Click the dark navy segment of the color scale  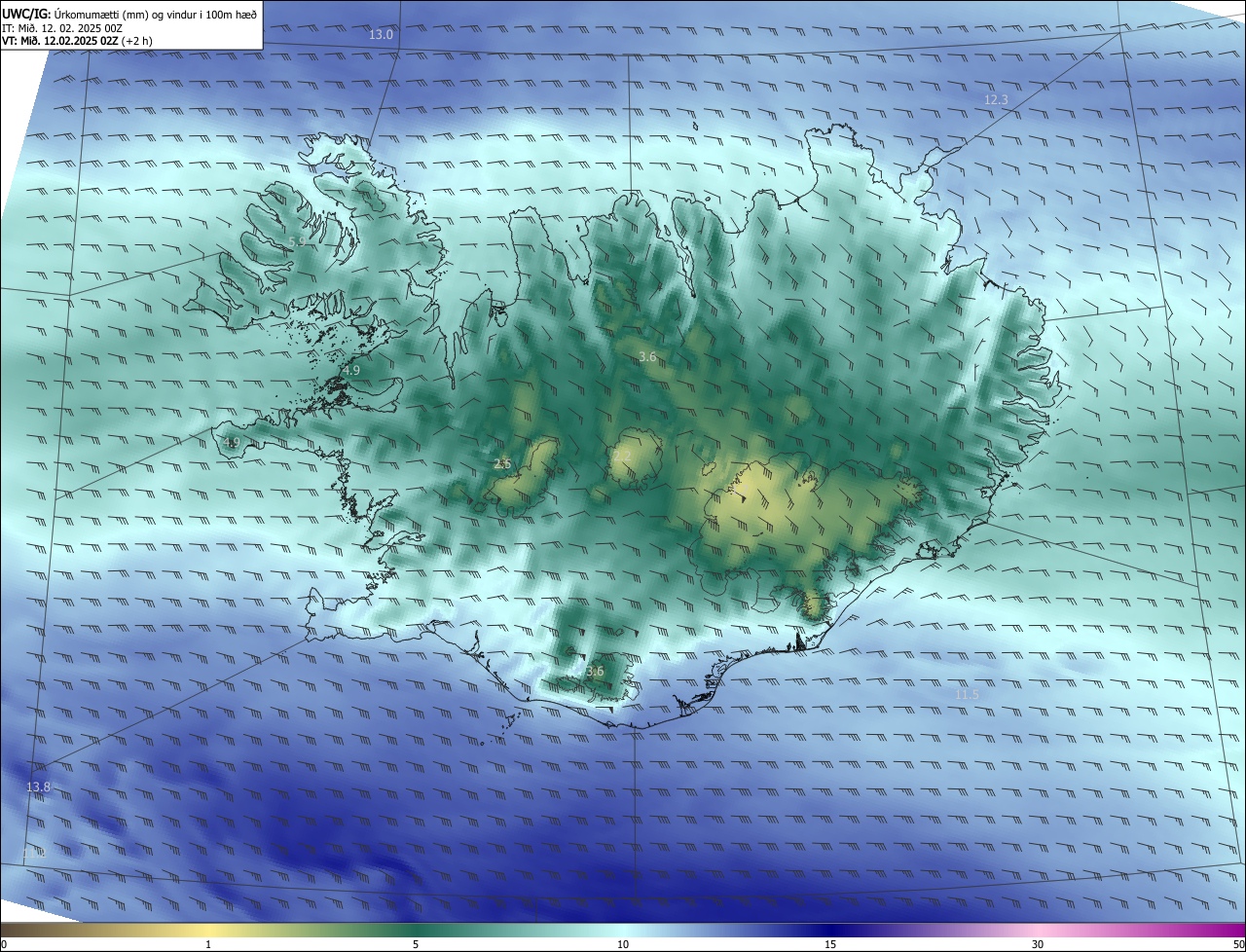point(830,930)
